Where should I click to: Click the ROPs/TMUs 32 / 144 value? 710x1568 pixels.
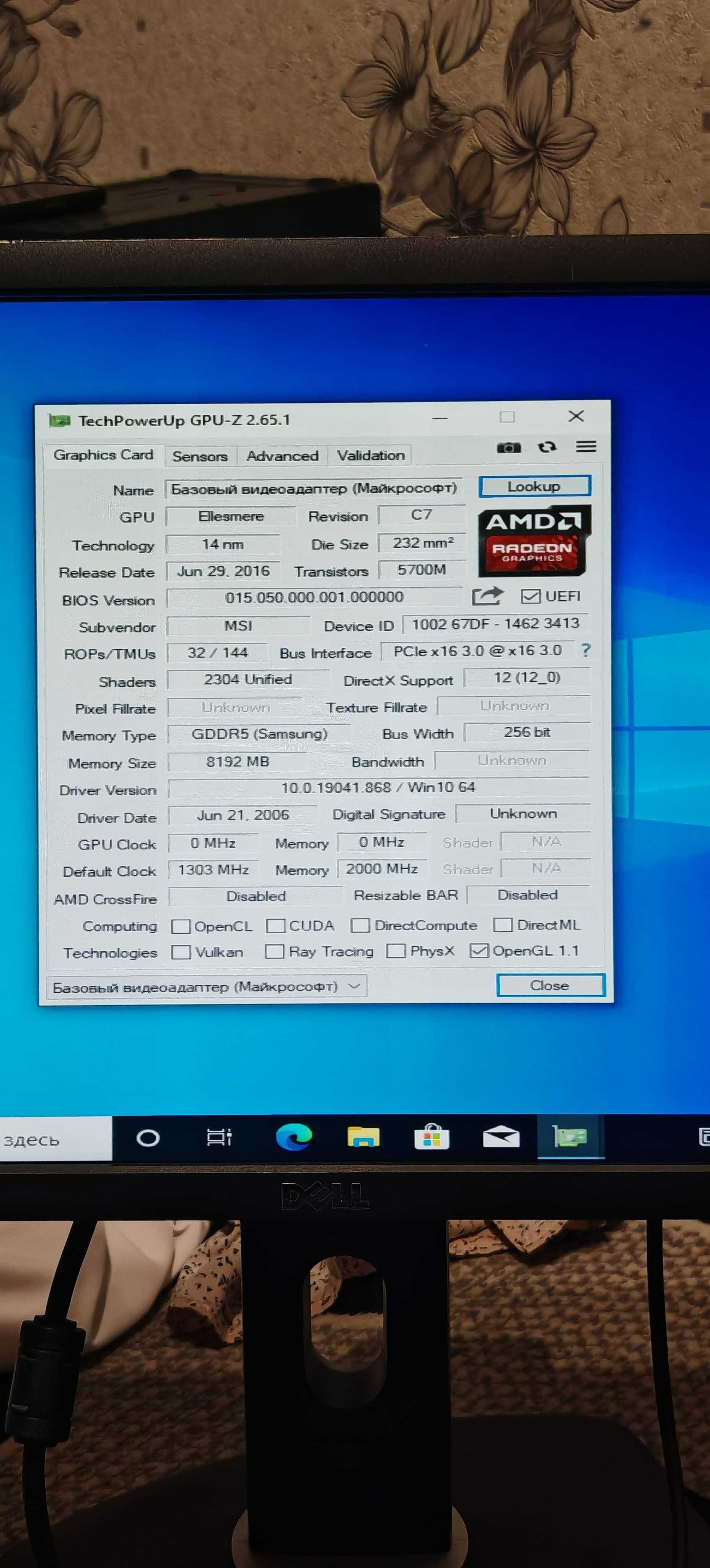pyautogui.click(x=217, y=653)
